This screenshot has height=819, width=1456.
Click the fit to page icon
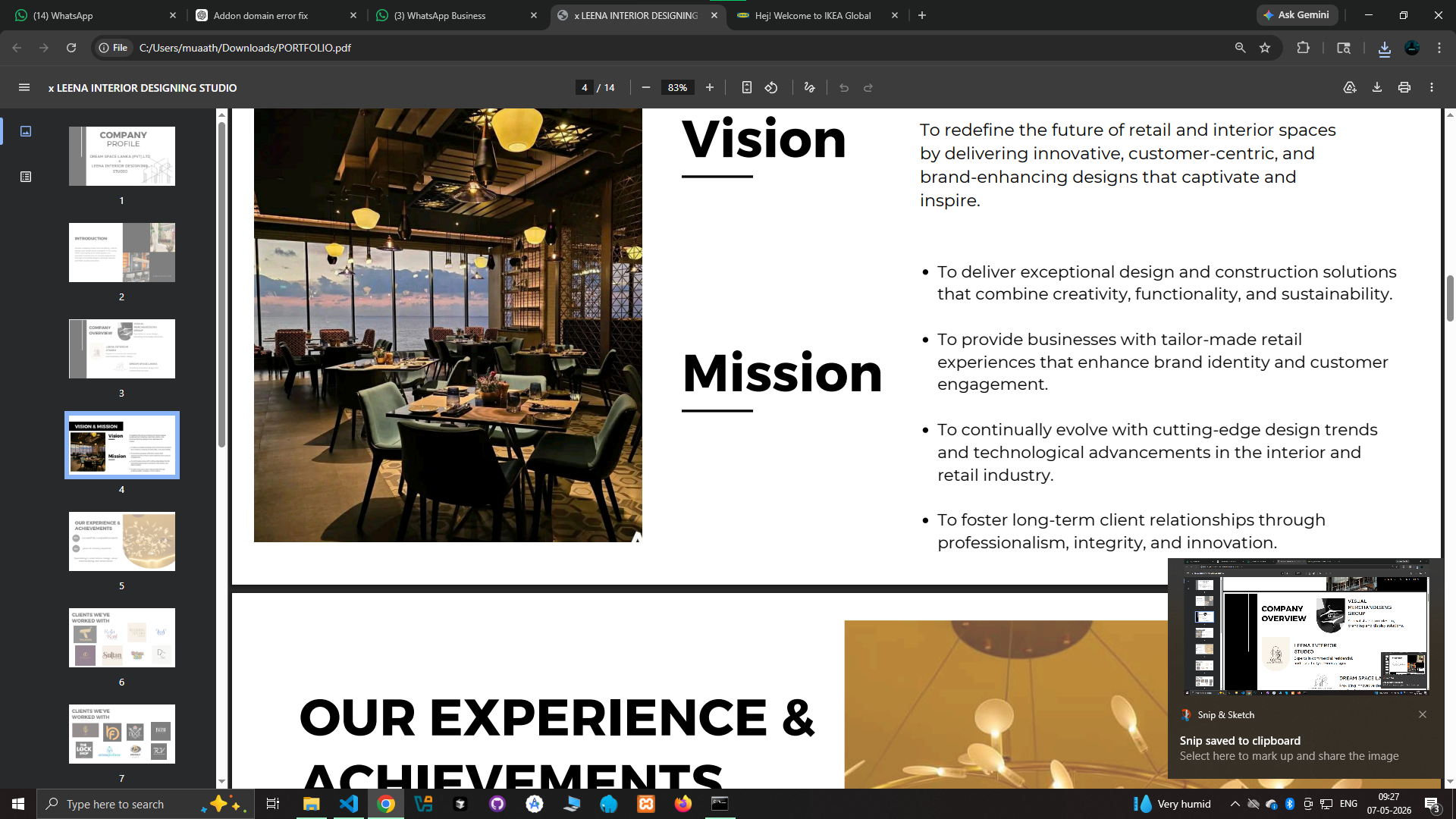[747, 88]
